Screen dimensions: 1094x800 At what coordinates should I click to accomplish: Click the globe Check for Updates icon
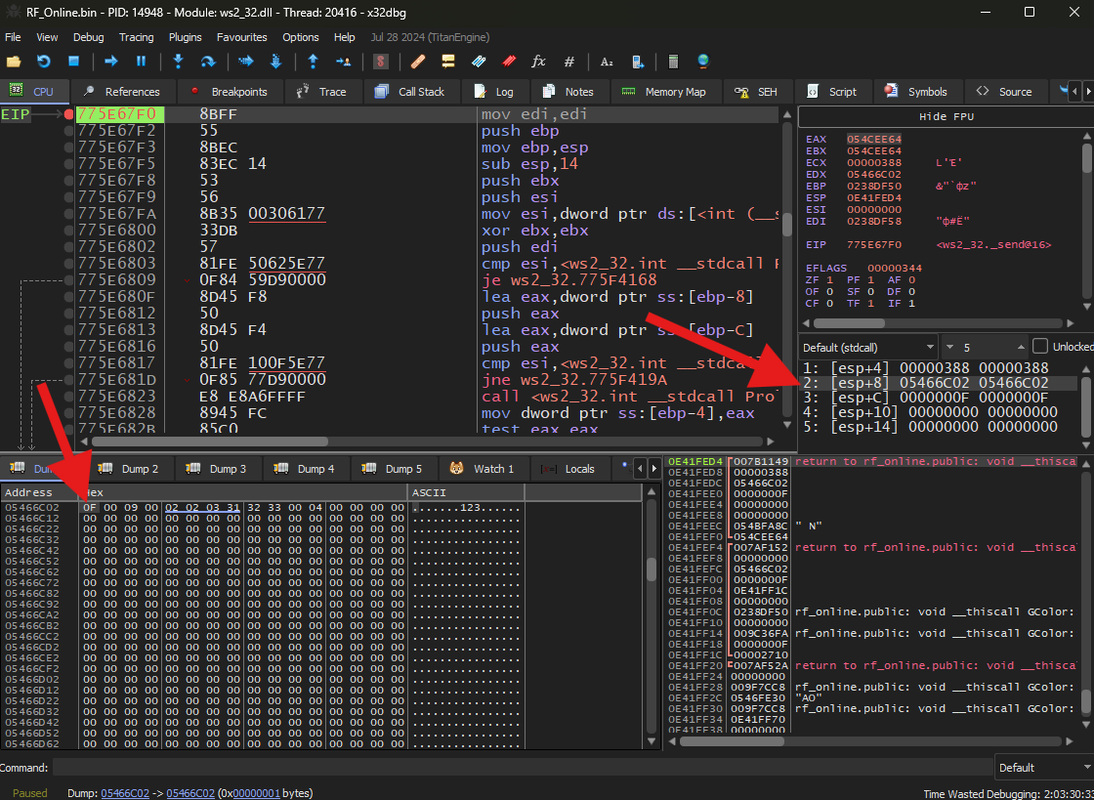[x=703, y=61]
